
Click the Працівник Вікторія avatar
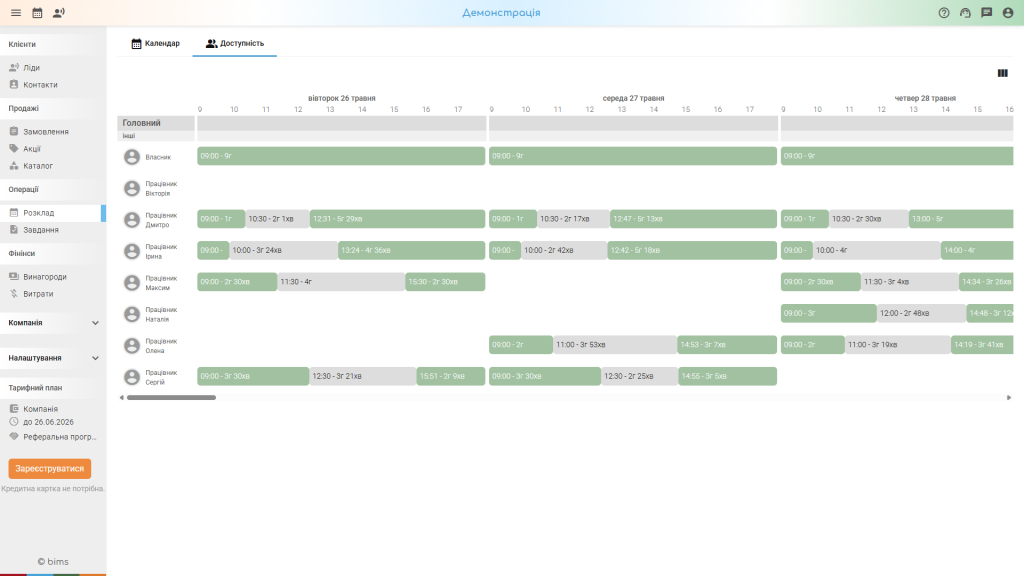pyautogui.click(x=132, y=188)
